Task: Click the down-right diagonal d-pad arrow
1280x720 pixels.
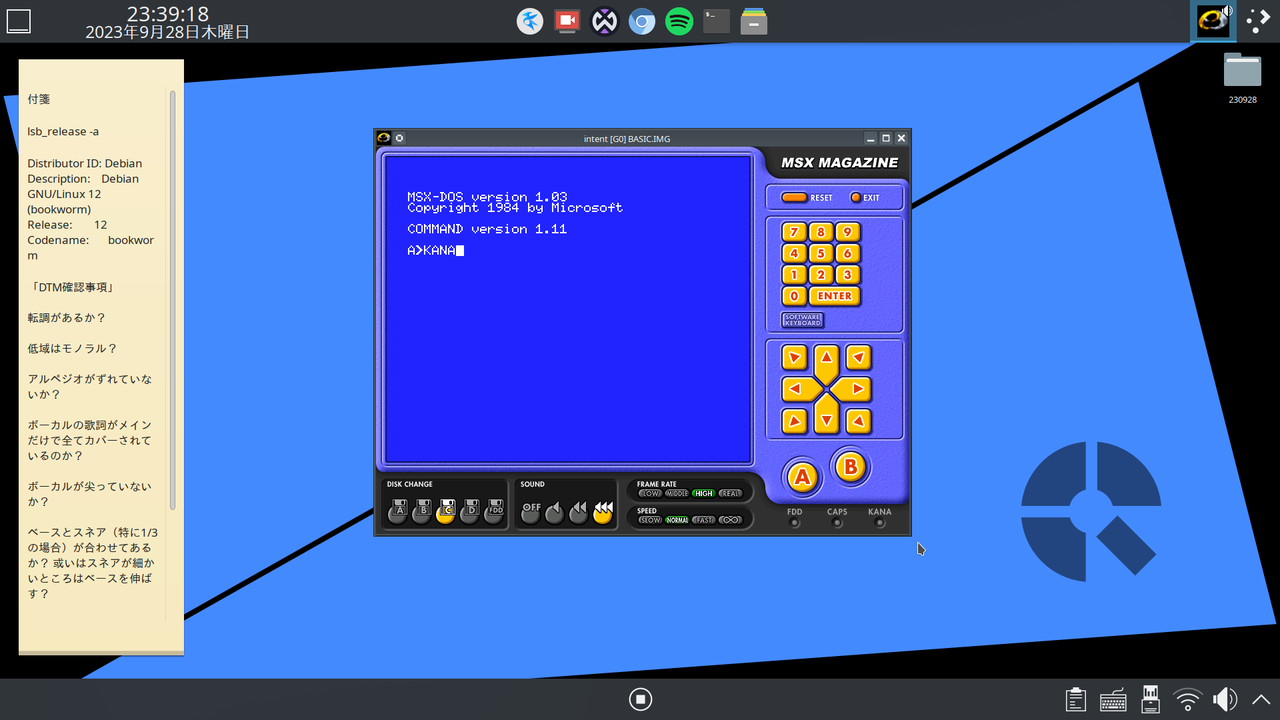Action: 858,421
